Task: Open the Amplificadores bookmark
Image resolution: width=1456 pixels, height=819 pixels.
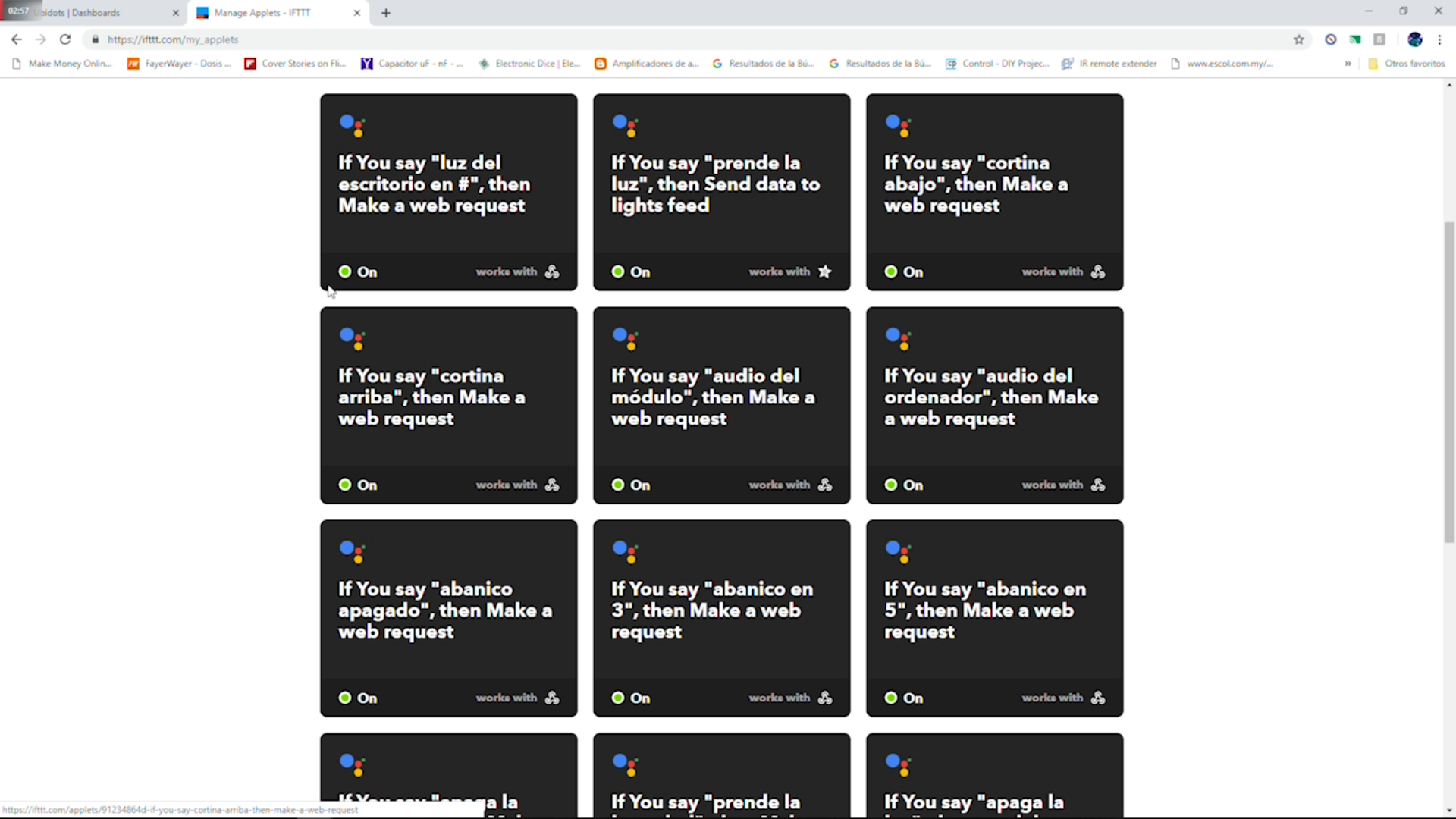Action: pos(647,64)
